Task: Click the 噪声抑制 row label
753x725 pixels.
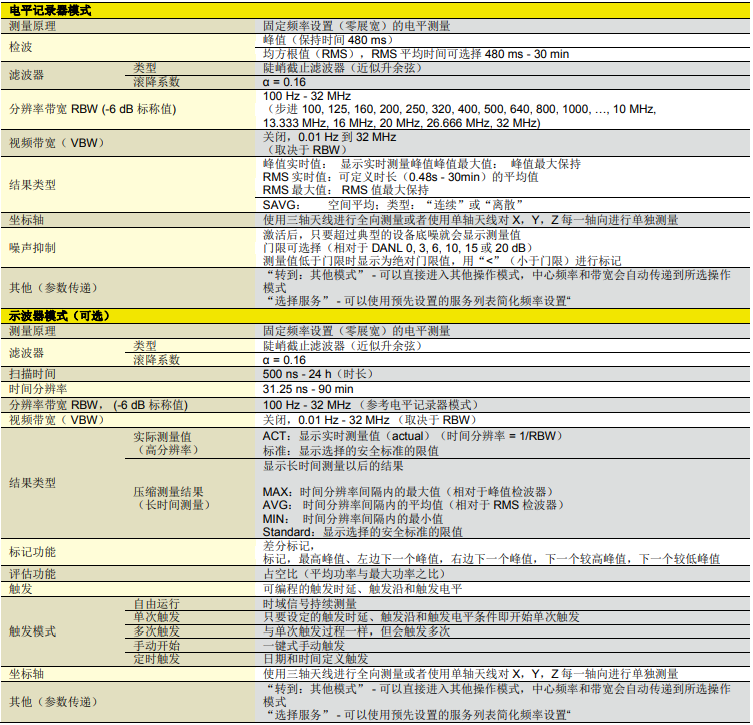Action: pyautogui.click(x=32, y=247)
